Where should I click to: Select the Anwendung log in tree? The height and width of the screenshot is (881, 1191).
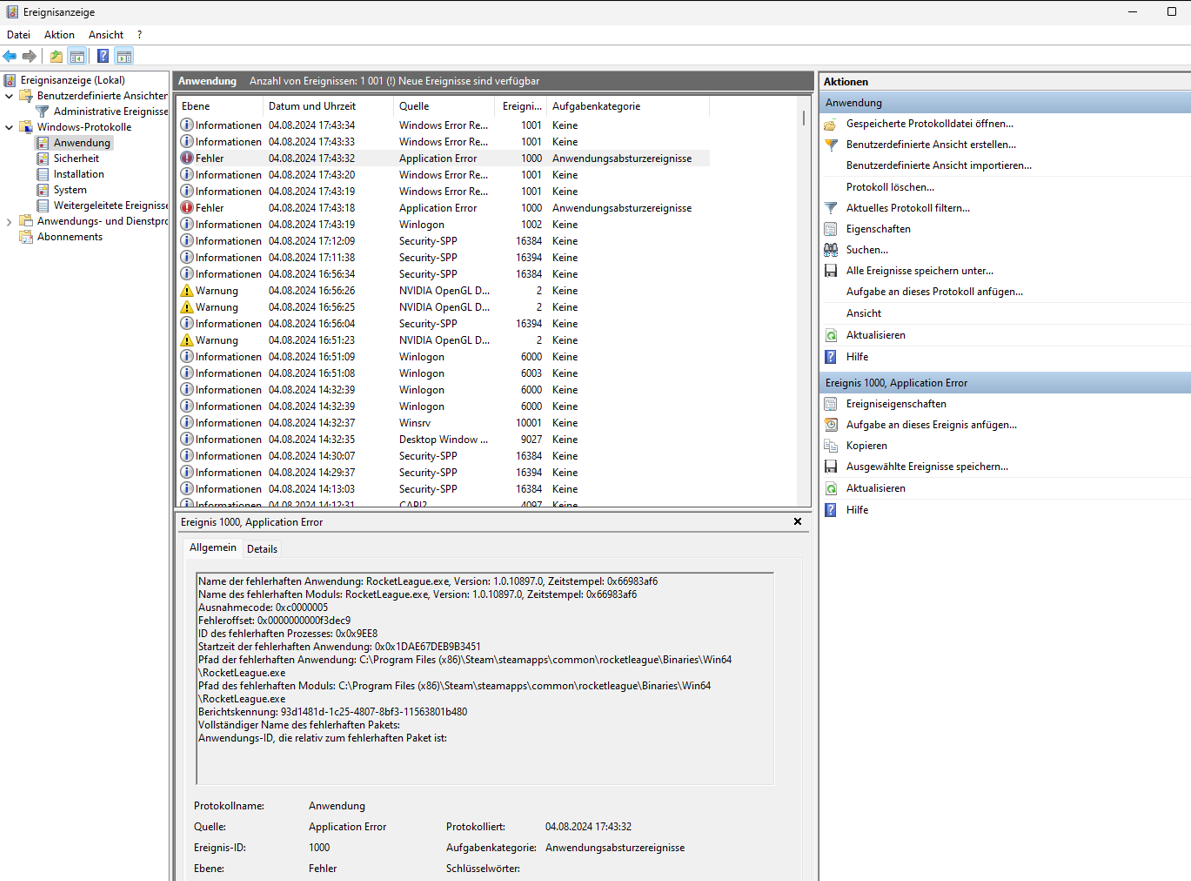click(82, 143)
